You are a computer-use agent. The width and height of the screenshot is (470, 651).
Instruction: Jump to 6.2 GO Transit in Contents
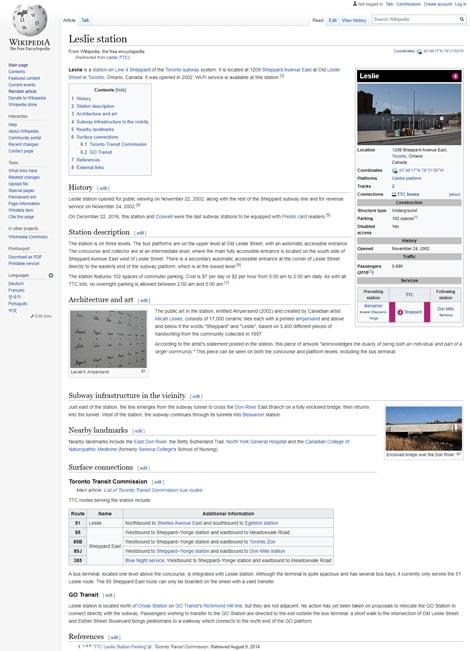[100, 152]
